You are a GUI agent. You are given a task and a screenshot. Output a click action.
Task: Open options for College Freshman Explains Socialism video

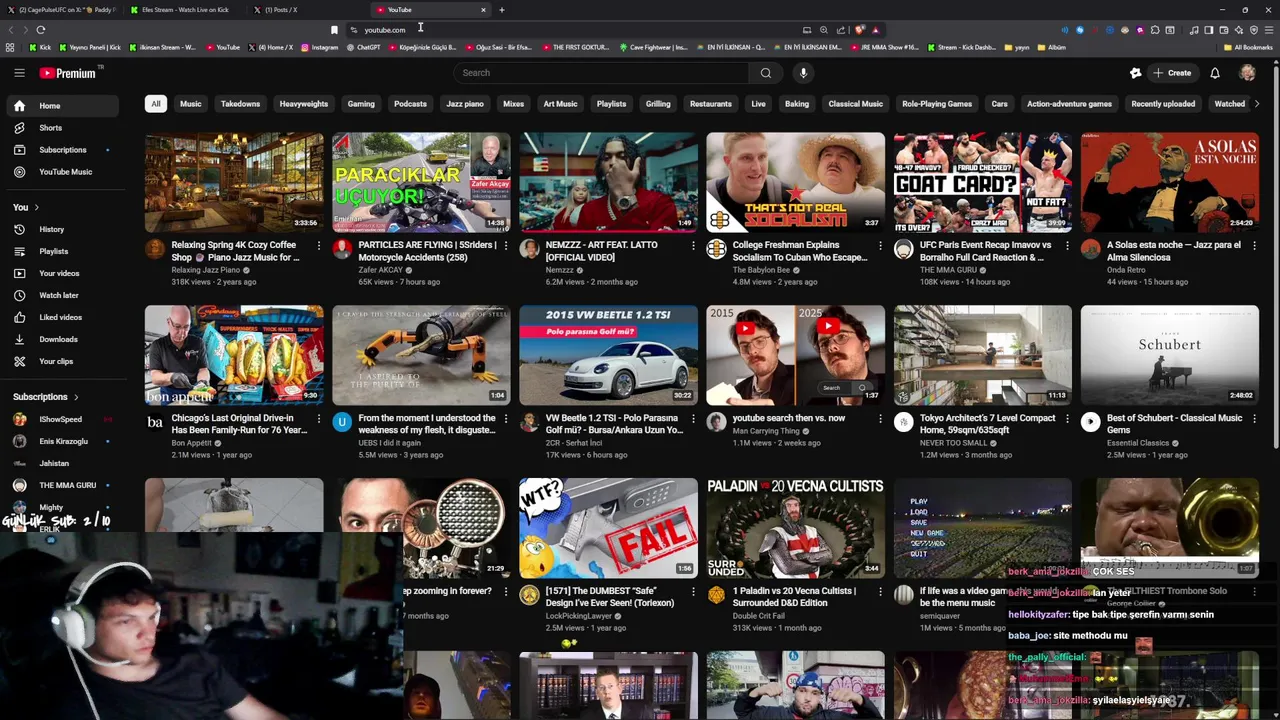[x=880, y=245]
